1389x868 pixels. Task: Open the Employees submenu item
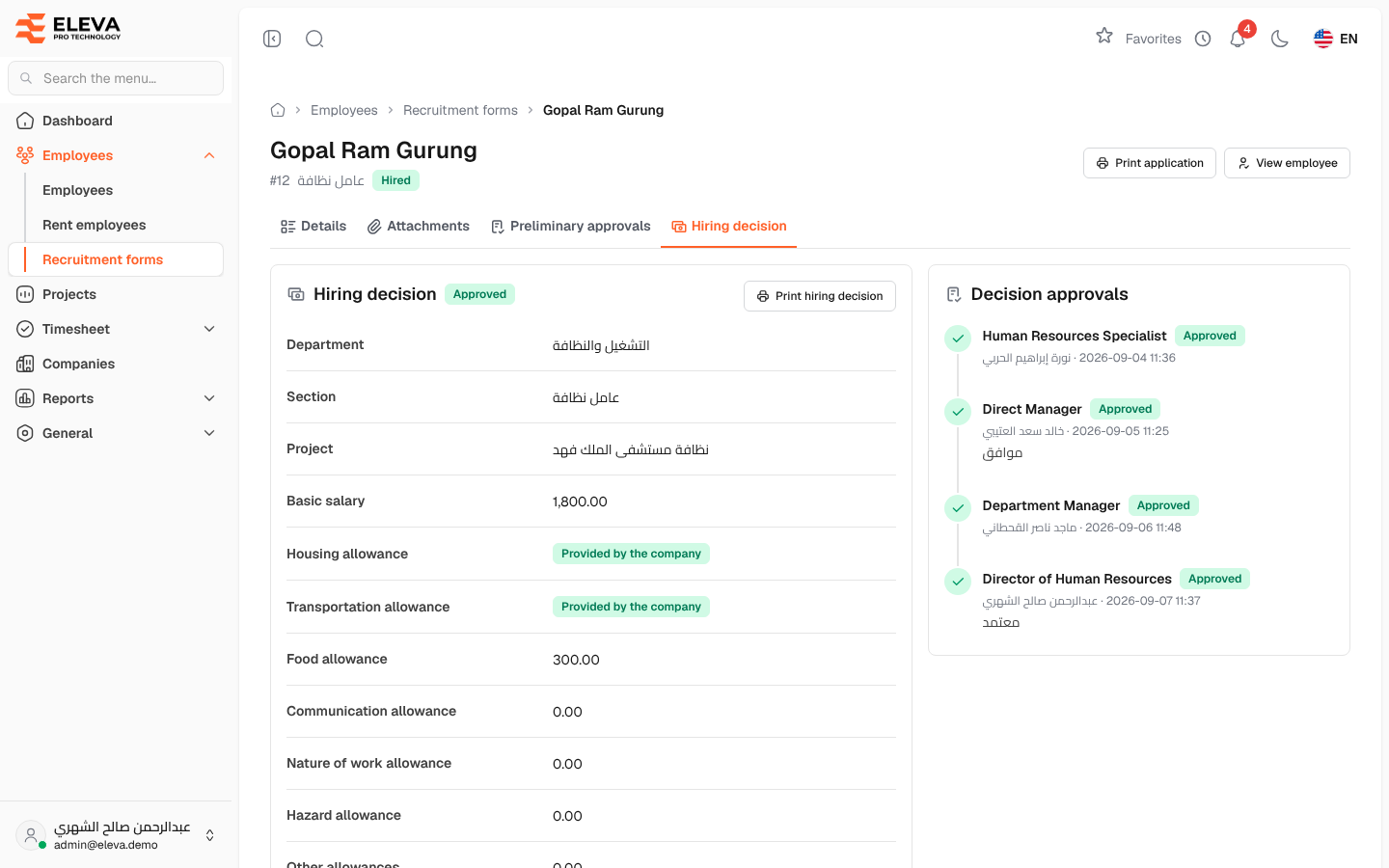(77, 190)
